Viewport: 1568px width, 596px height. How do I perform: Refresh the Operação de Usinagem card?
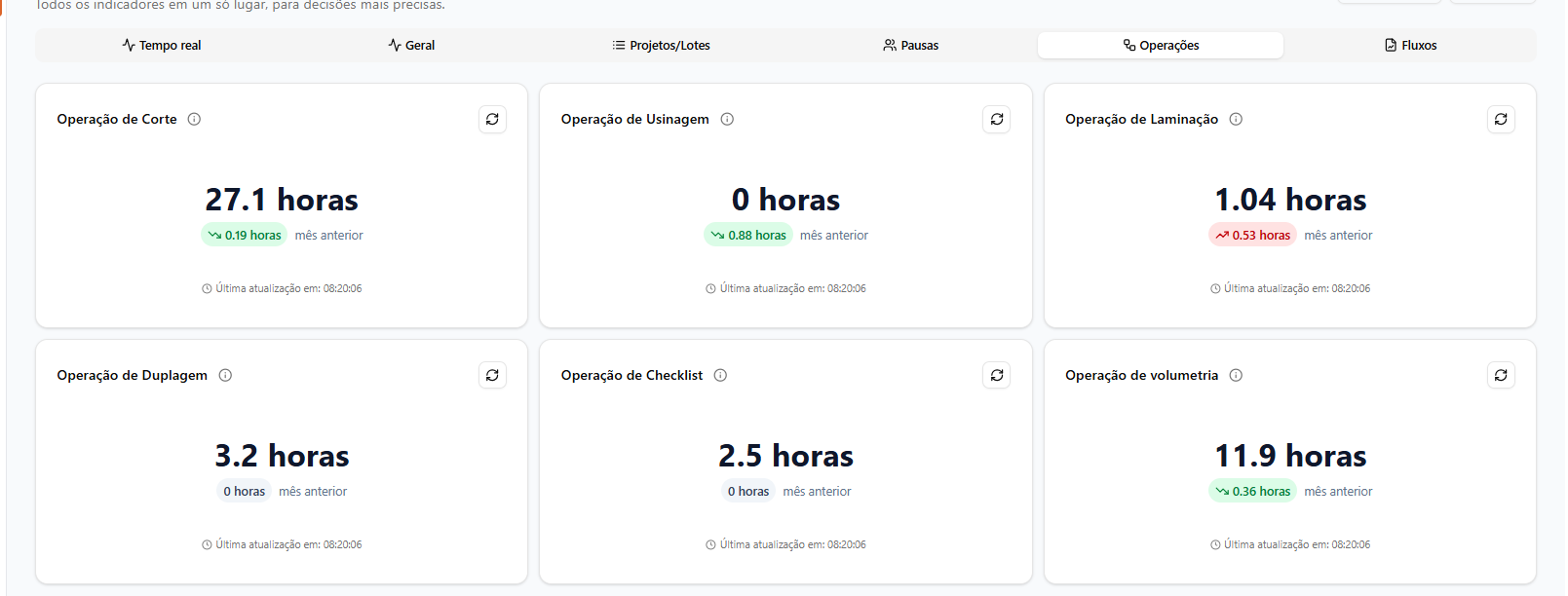(x=996, y=119)
